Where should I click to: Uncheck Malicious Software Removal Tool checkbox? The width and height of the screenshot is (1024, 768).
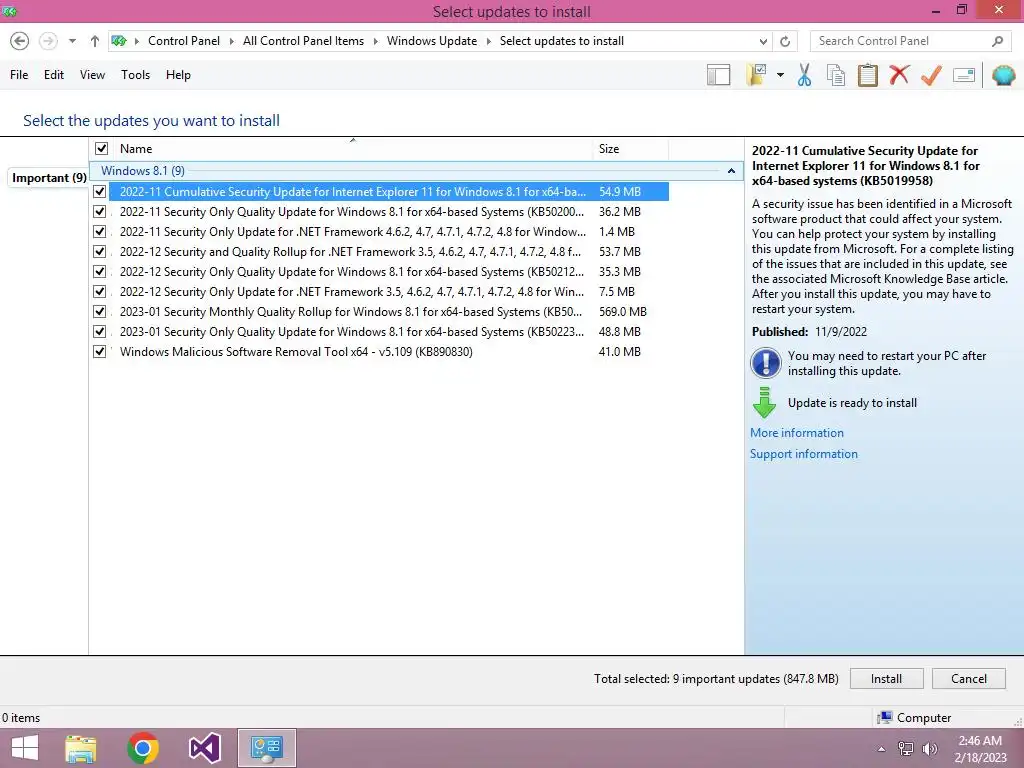pyautogui.click(x=99, y=351)
